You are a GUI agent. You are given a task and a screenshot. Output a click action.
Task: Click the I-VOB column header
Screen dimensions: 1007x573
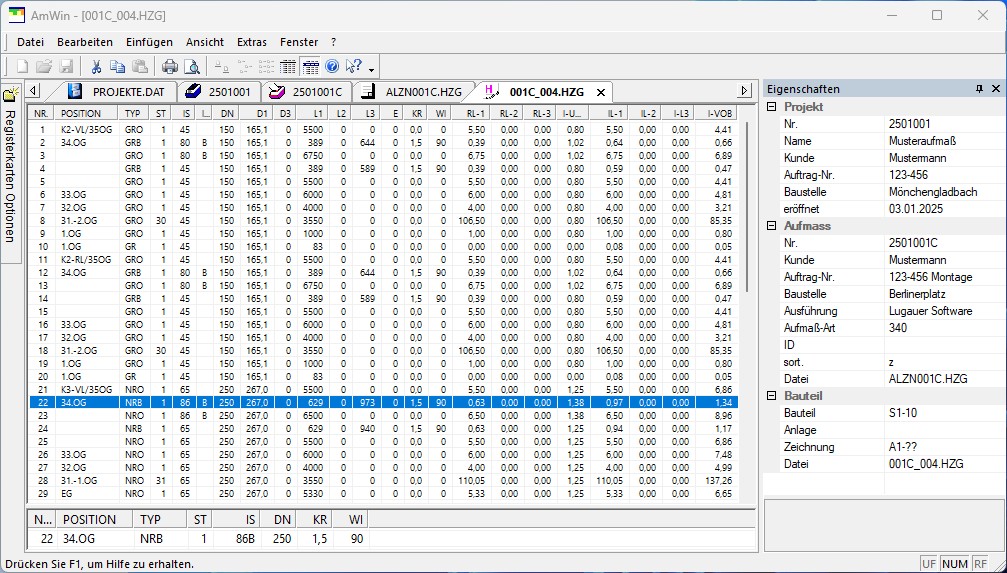pyautogui.click(x=716, y=113)
